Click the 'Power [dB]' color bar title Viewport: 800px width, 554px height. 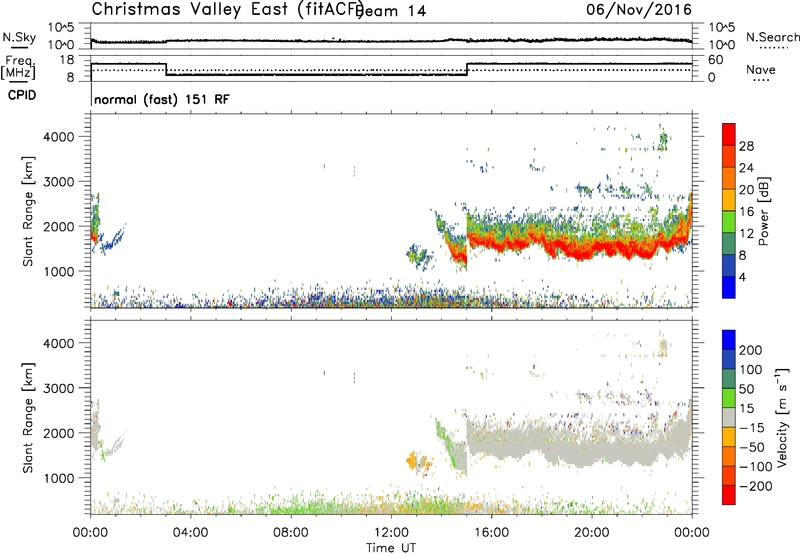763,211
